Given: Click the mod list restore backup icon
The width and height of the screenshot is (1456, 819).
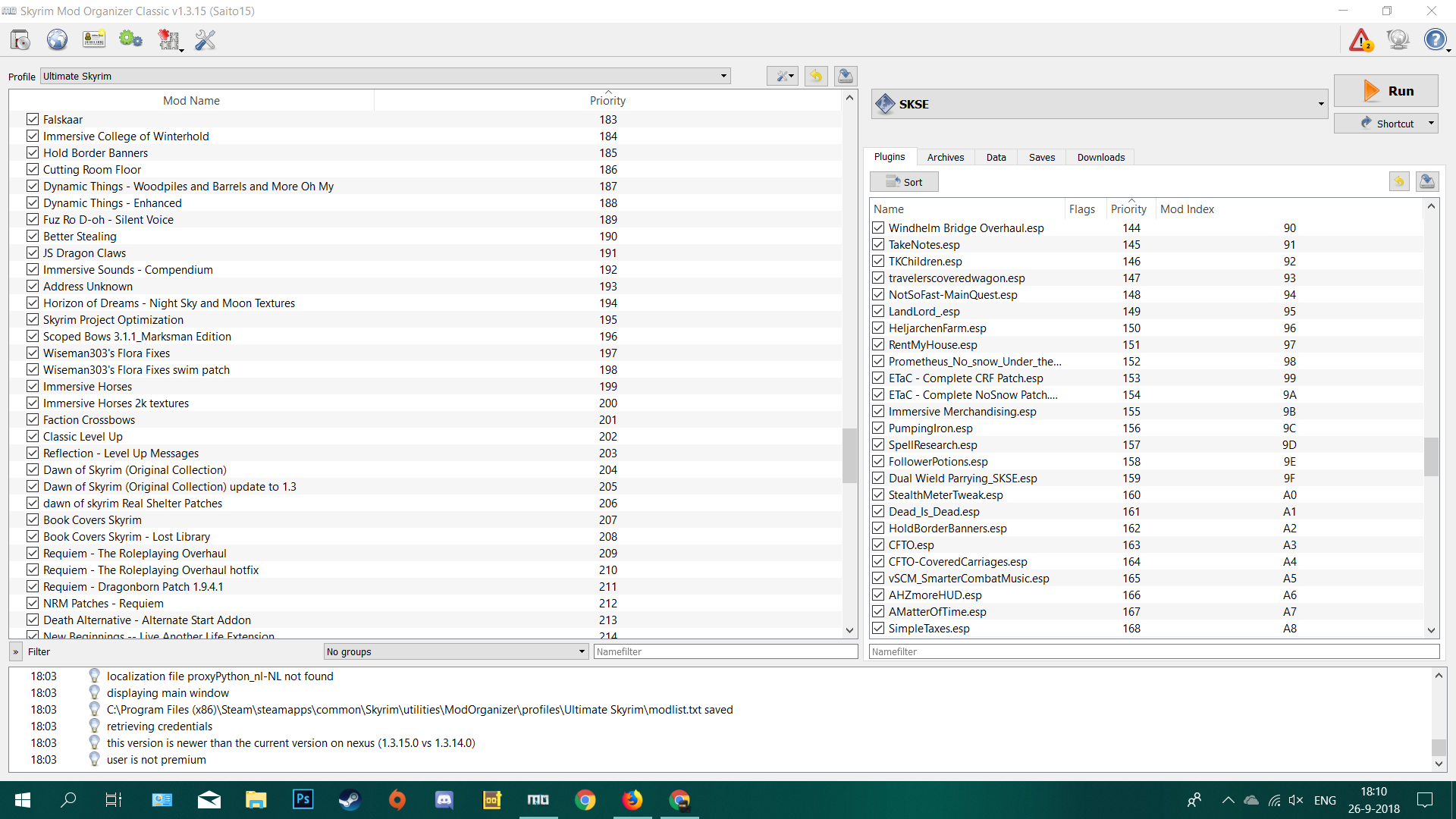Looking at the screenshot, I should pos(816,76).
